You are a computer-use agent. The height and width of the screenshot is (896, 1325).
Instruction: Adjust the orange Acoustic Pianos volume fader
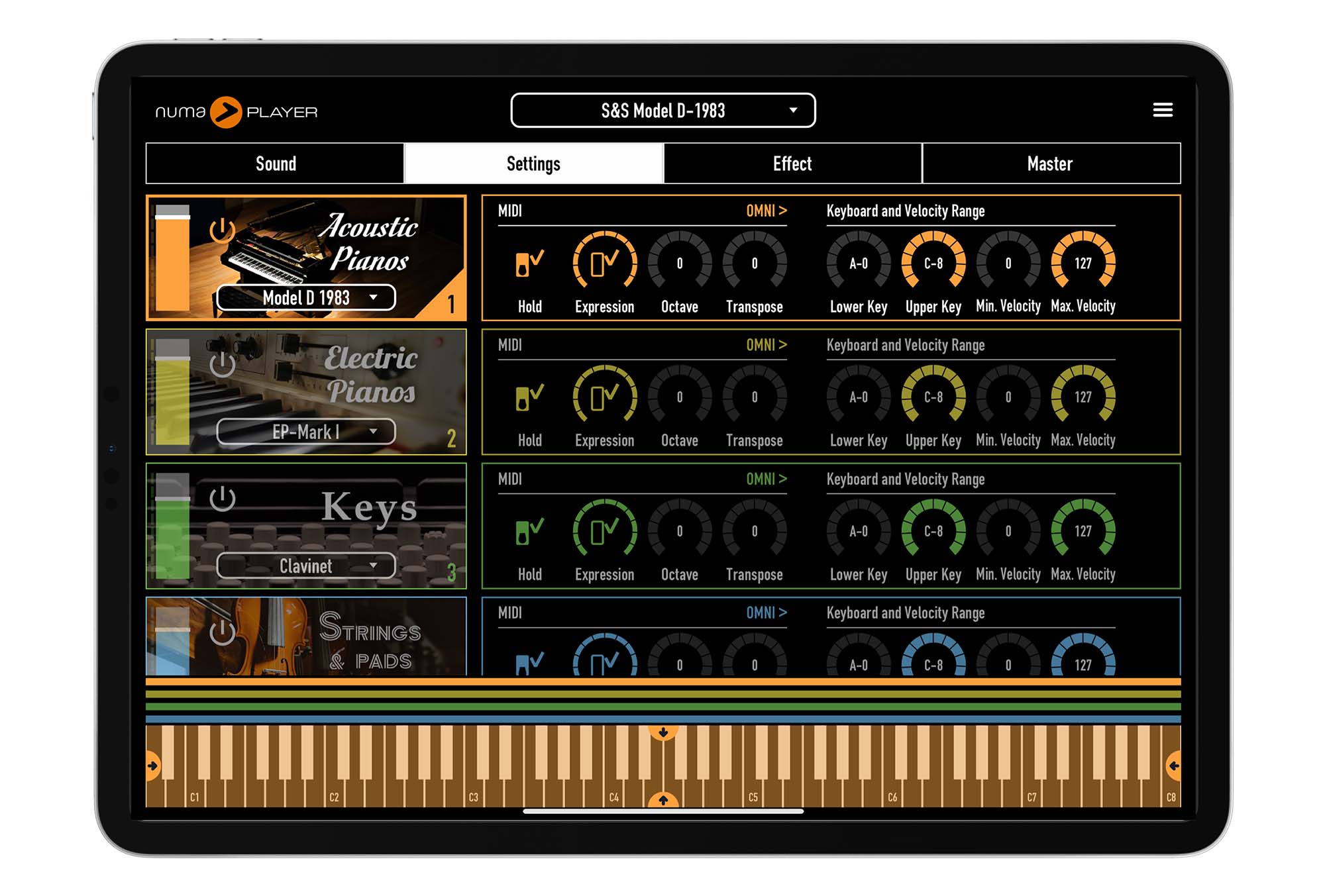point(172,258)
